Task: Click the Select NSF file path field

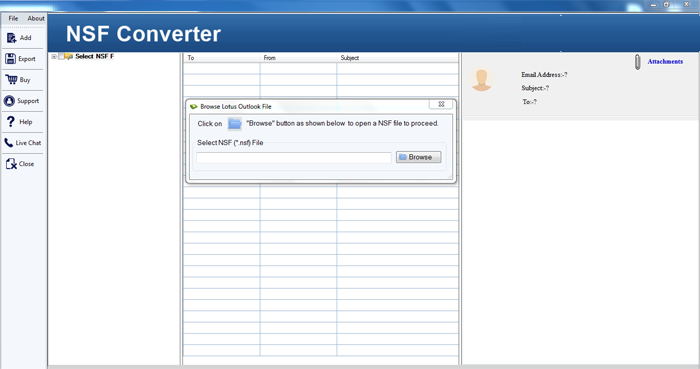Action: pos(294,158)
